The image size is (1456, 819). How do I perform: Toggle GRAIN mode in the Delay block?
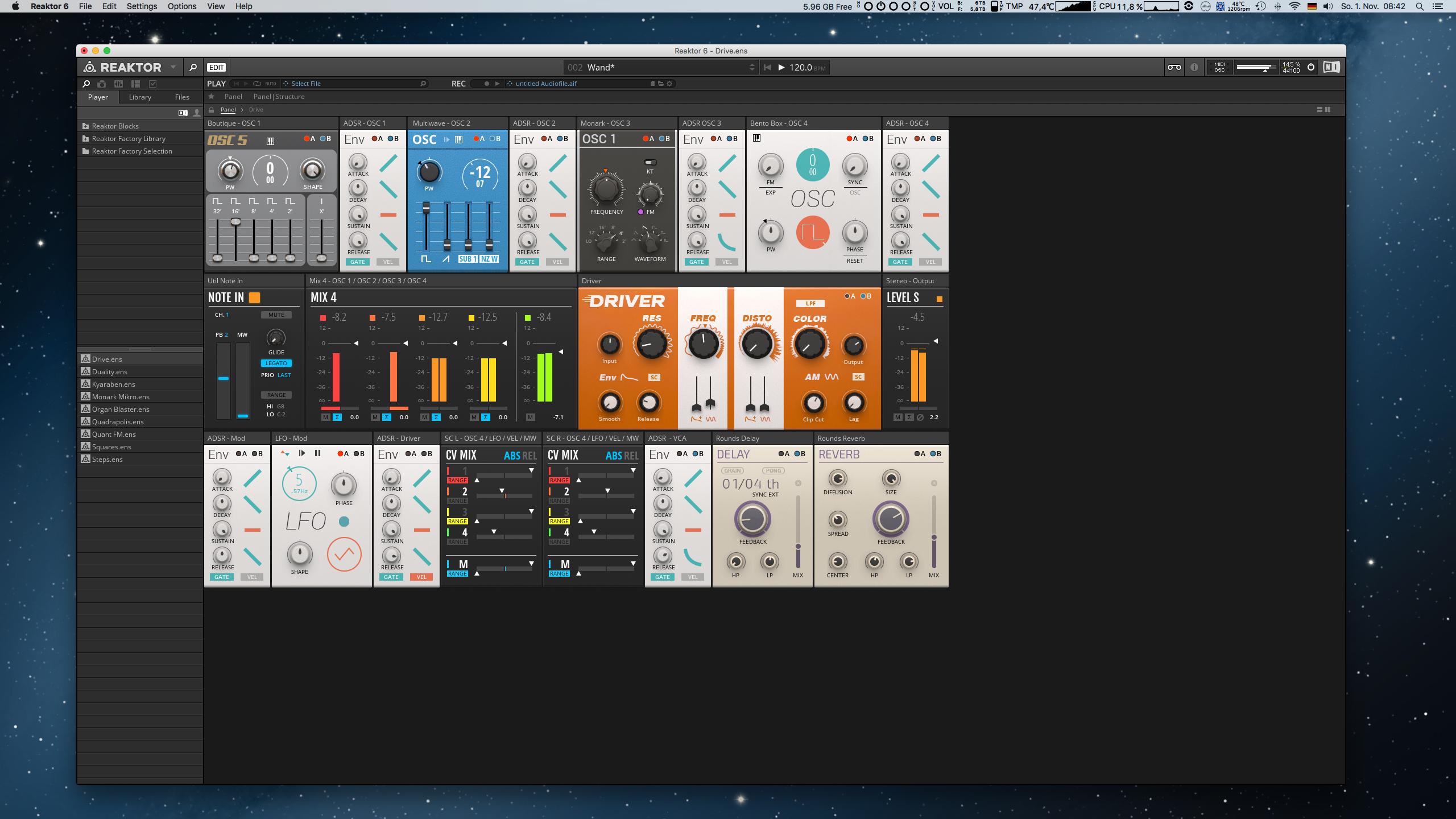(x=733, y=471)
